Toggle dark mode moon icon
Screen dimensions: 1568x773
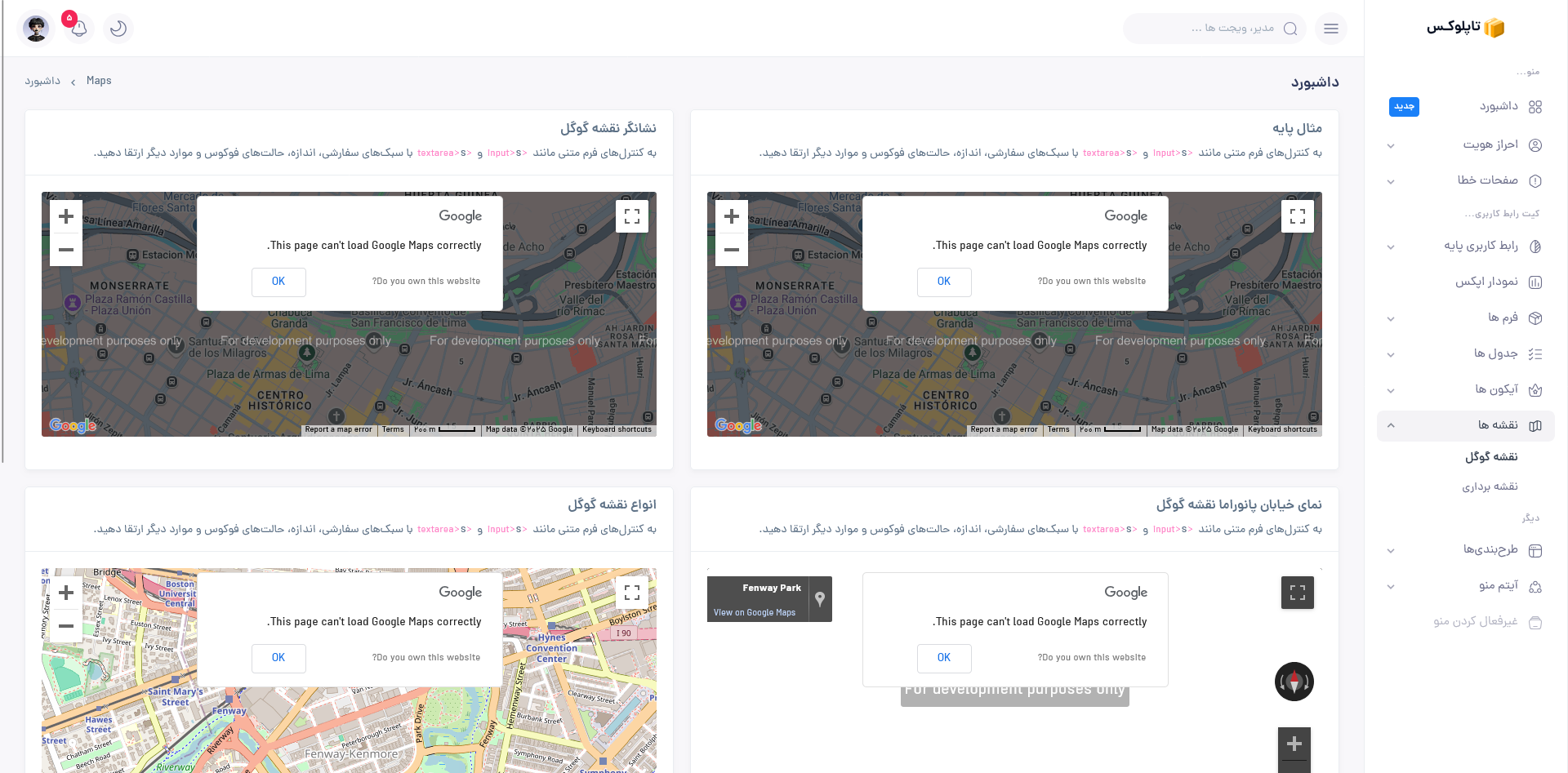pos(118,29)
